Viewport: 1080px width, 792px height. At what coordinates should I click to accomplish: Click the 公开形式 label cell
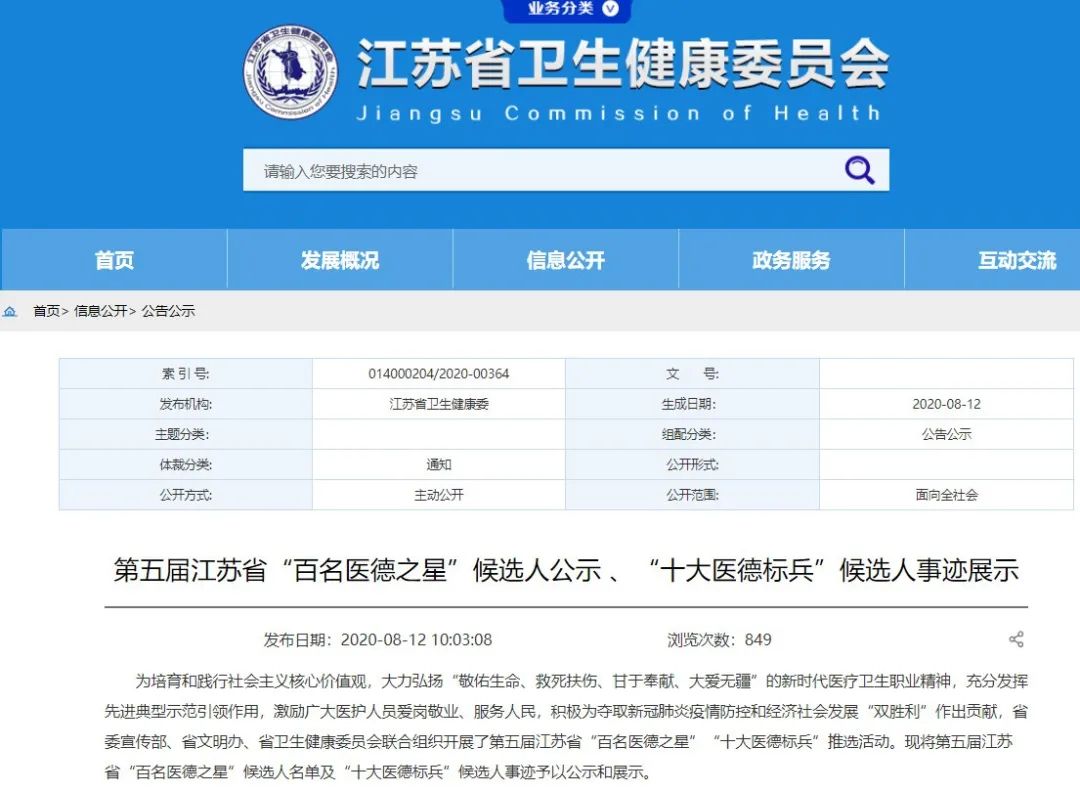(692, 464)
